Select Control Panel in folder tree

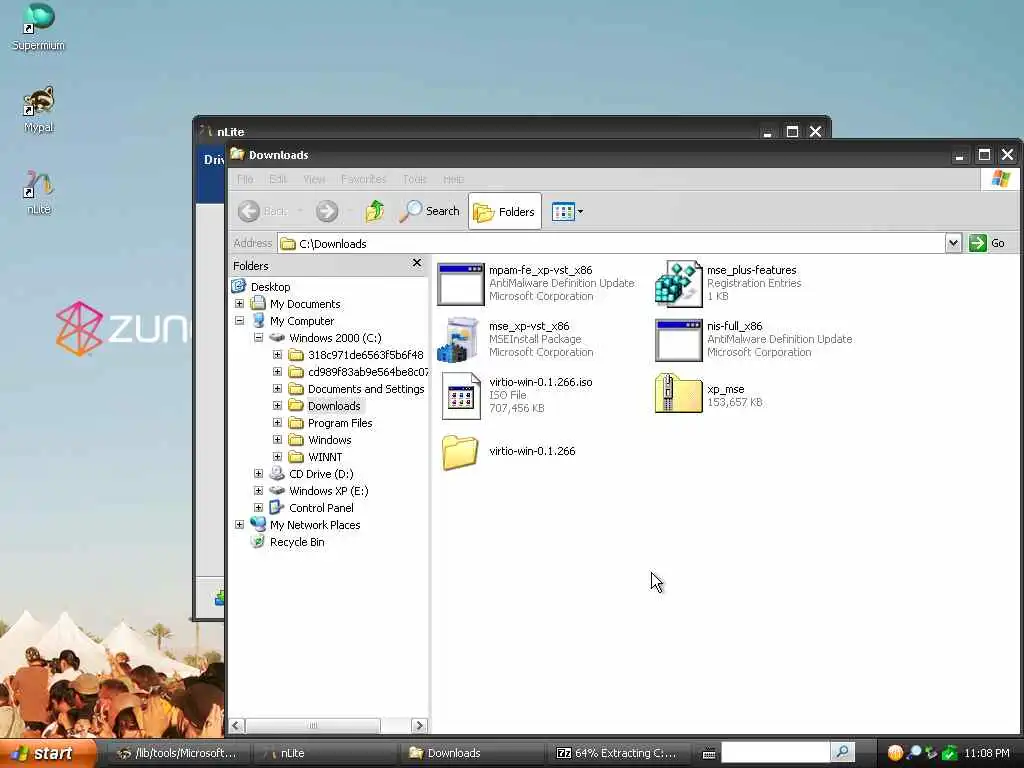click(321, 507)
